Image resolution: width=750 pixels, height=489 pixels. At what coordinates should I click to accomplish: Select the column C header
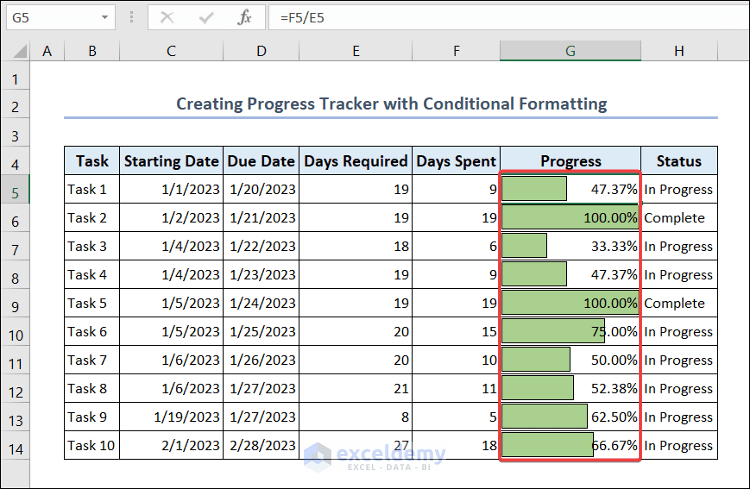171,51
